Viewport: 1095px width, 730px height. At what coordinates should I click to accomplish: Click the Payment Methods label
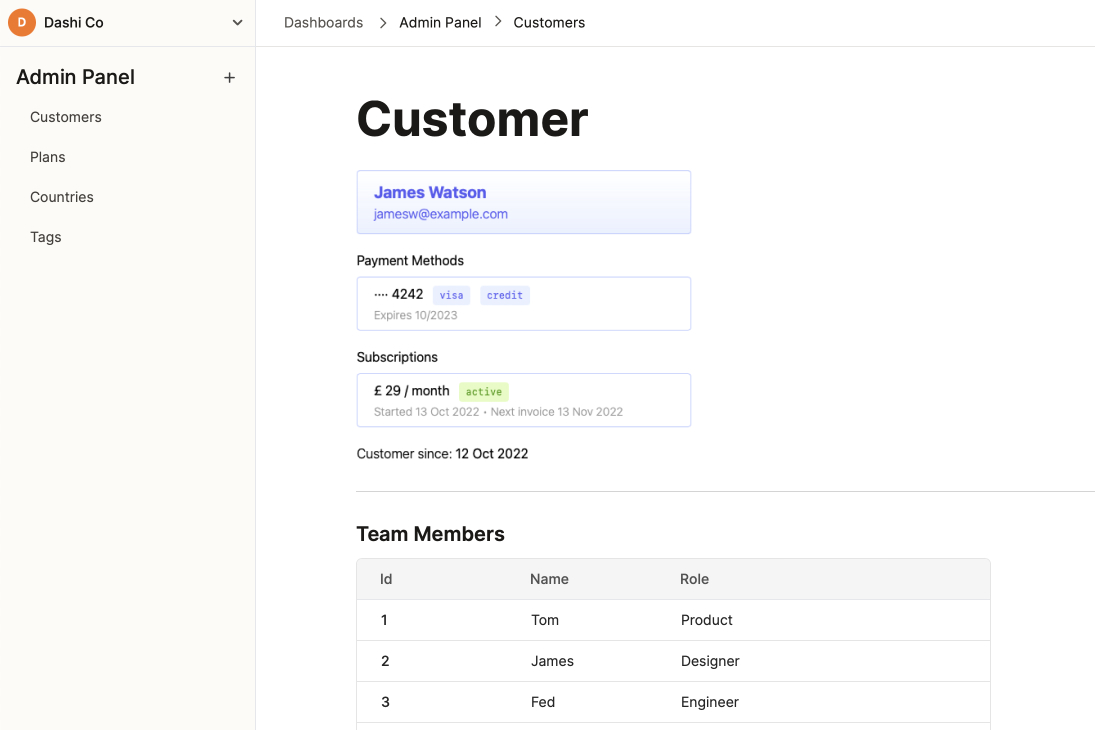click(410, 261)
